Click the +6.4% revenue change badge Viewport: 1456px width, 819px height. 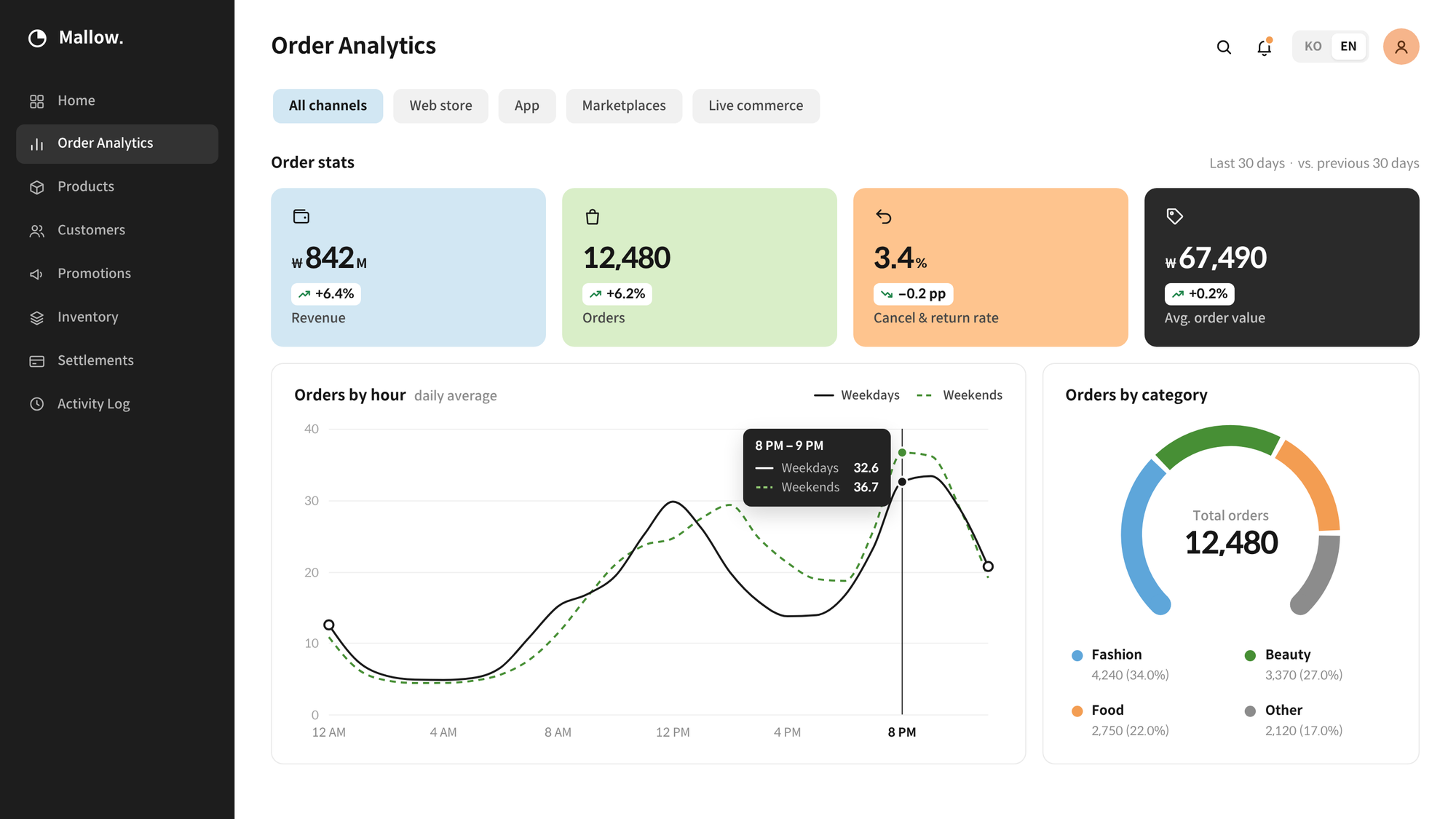[326, 294]
